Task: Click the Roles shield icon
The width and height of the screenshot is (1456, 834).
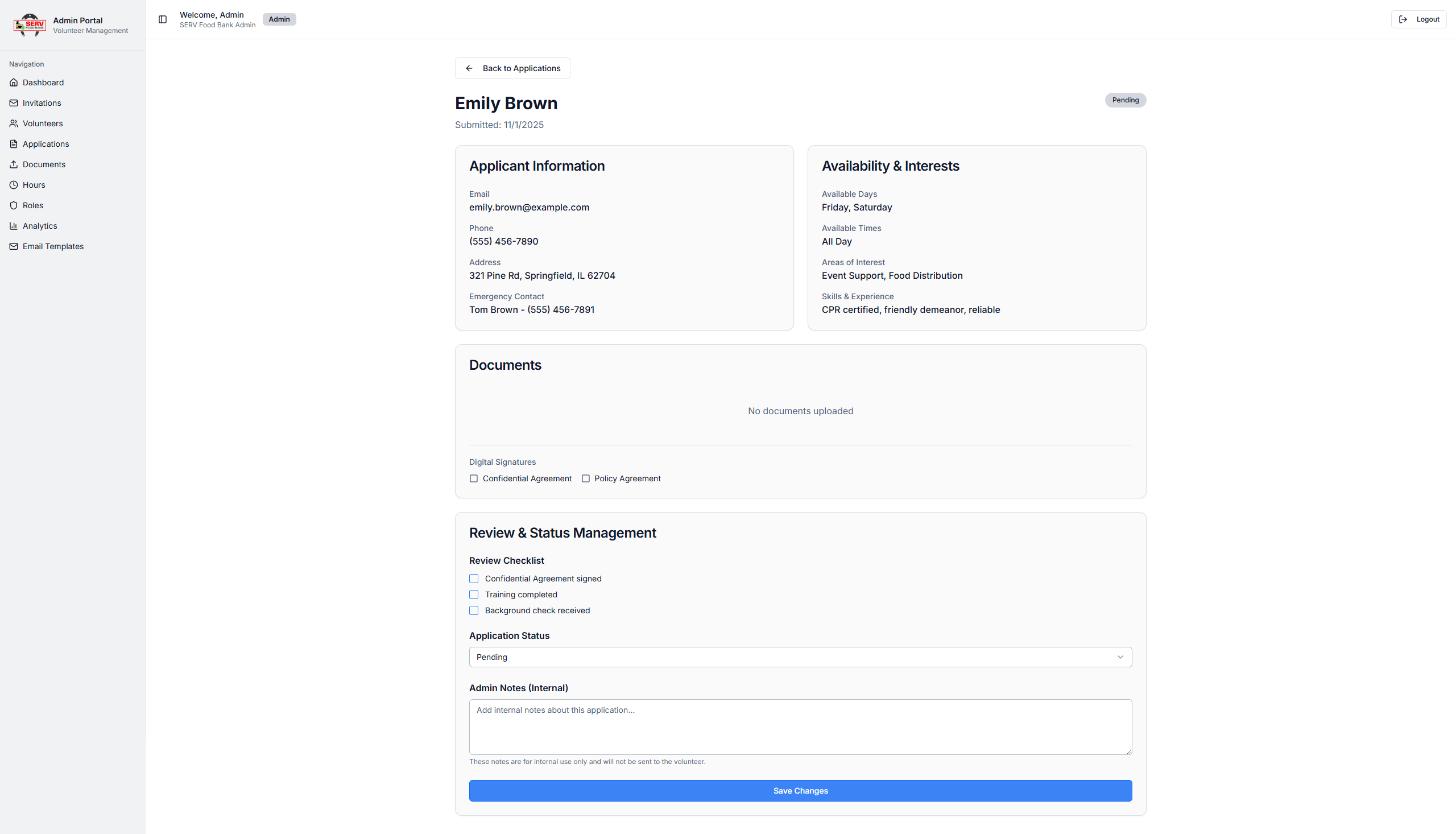Action: [14, 205]
